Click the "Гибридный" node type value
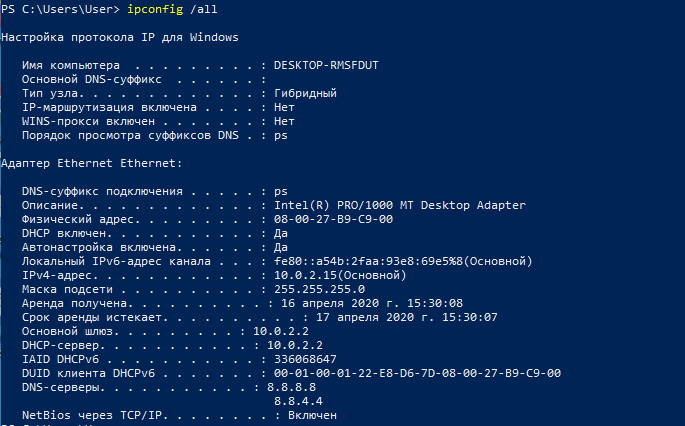 [305, 93]
